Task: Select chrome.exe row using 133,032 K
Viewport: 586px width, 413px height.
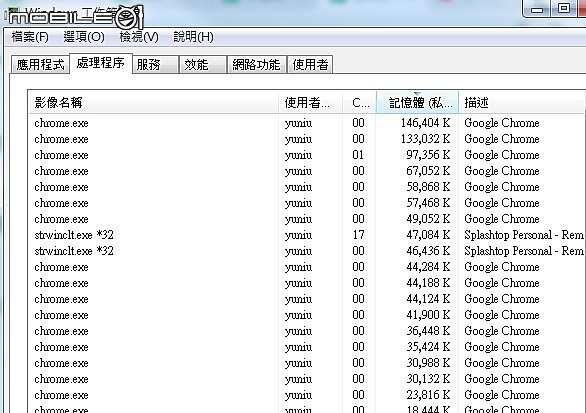Action: click(306, 139)
